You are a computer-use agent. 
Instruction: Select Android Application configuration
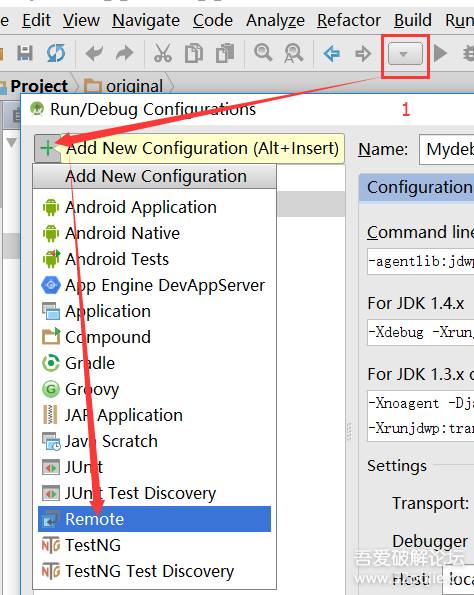(154, 208)
